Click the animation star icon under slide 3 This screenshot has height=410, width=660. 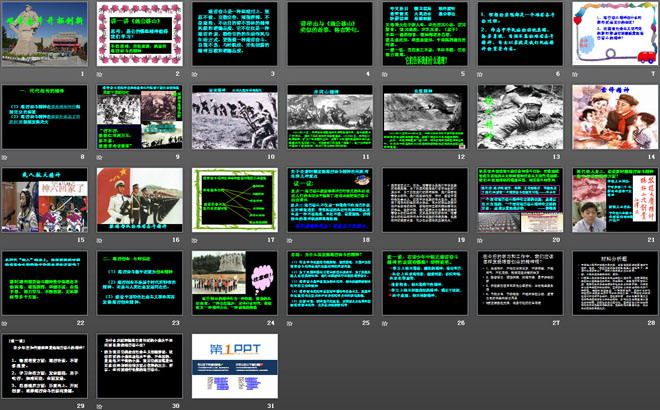(194, 74)
